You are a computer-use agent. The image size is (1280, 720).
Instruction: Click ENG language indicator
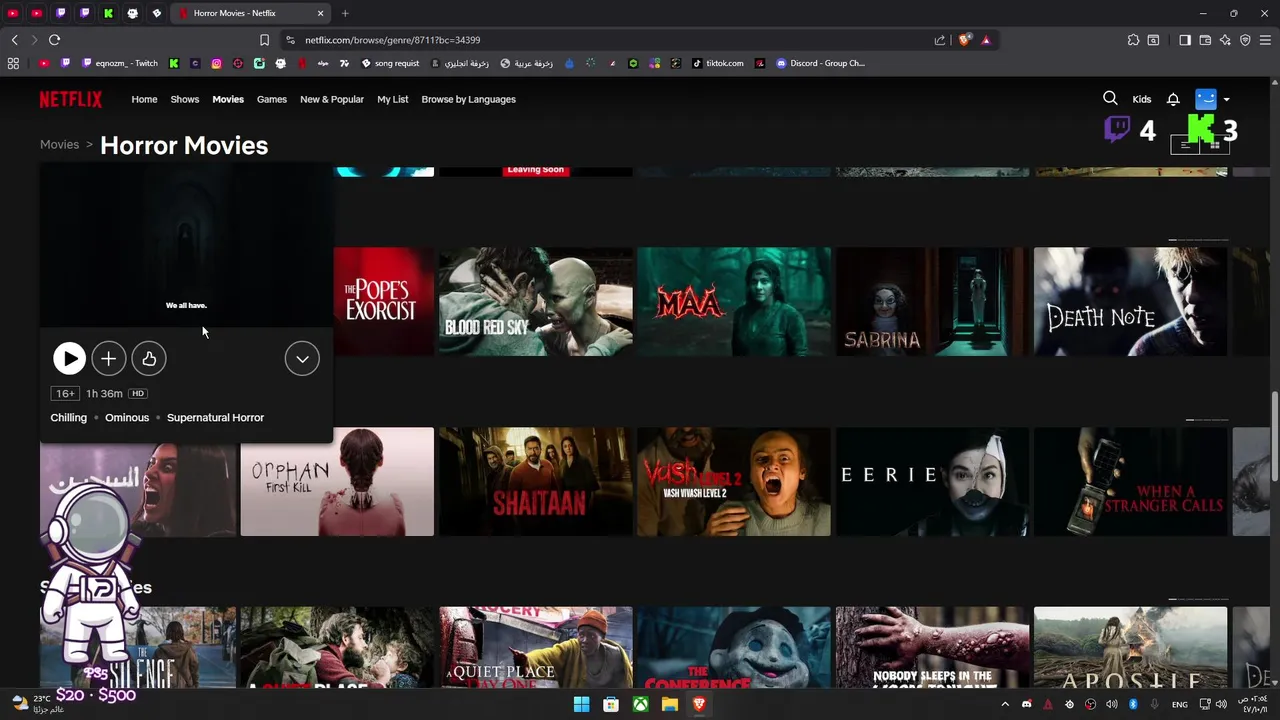click(x=1180, y=704)
